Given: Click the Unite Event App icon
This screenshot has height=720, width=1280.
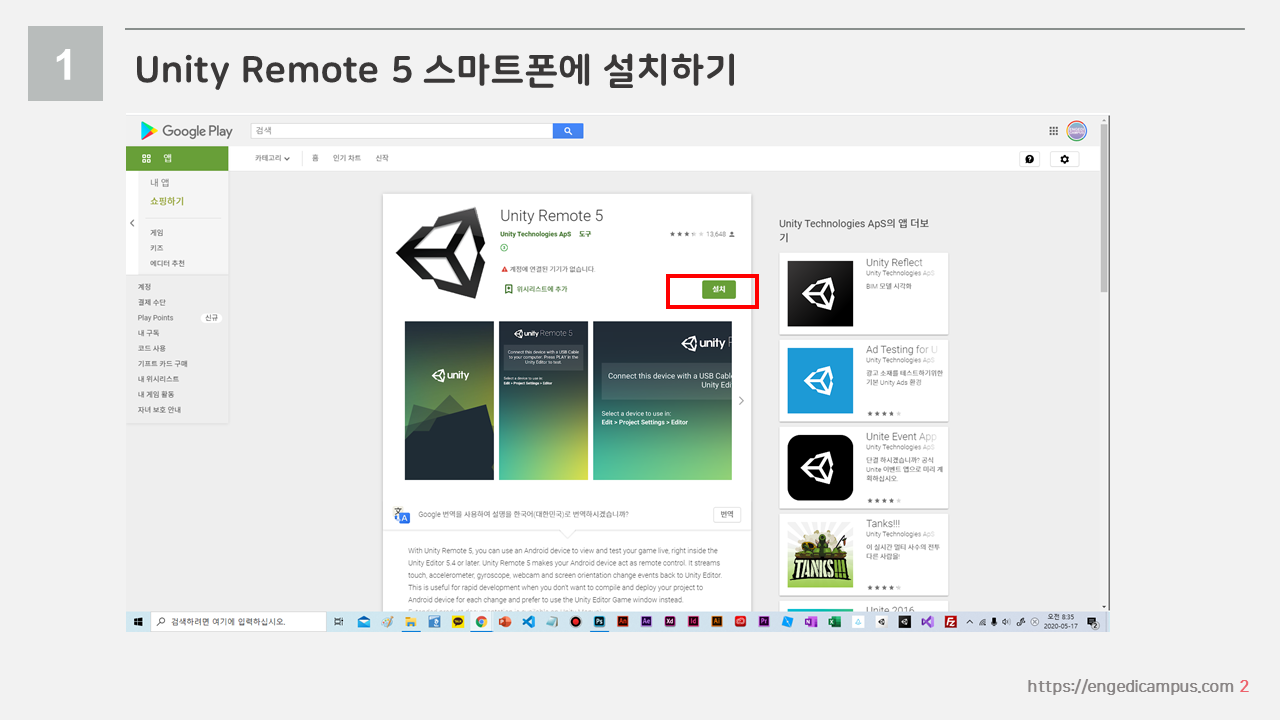Looking at the screenshot, I should click(820, 467).
